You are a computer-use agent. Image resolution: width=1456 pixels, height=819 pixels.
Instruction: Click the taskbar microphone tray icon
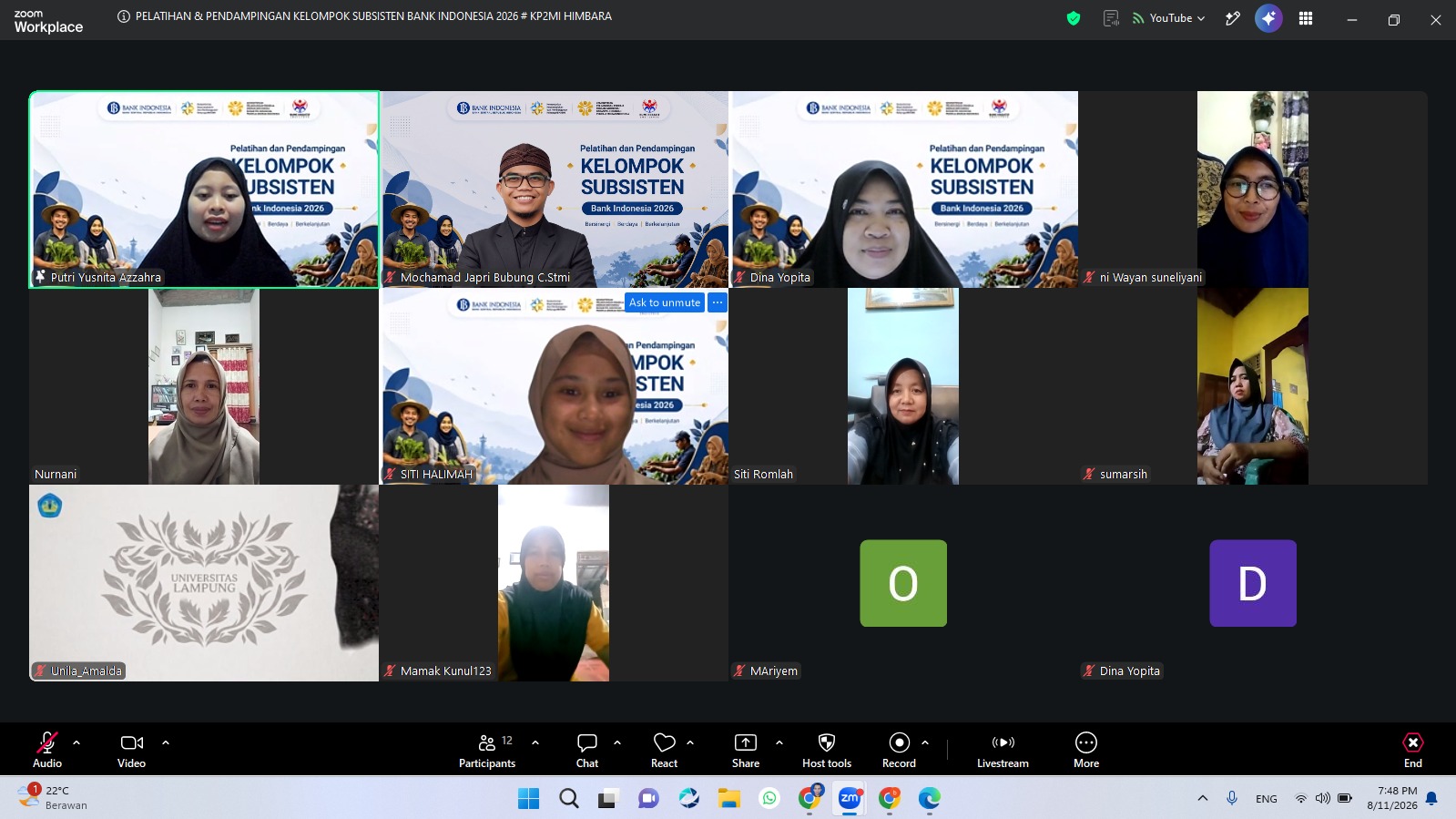(x=1232, y=799)
